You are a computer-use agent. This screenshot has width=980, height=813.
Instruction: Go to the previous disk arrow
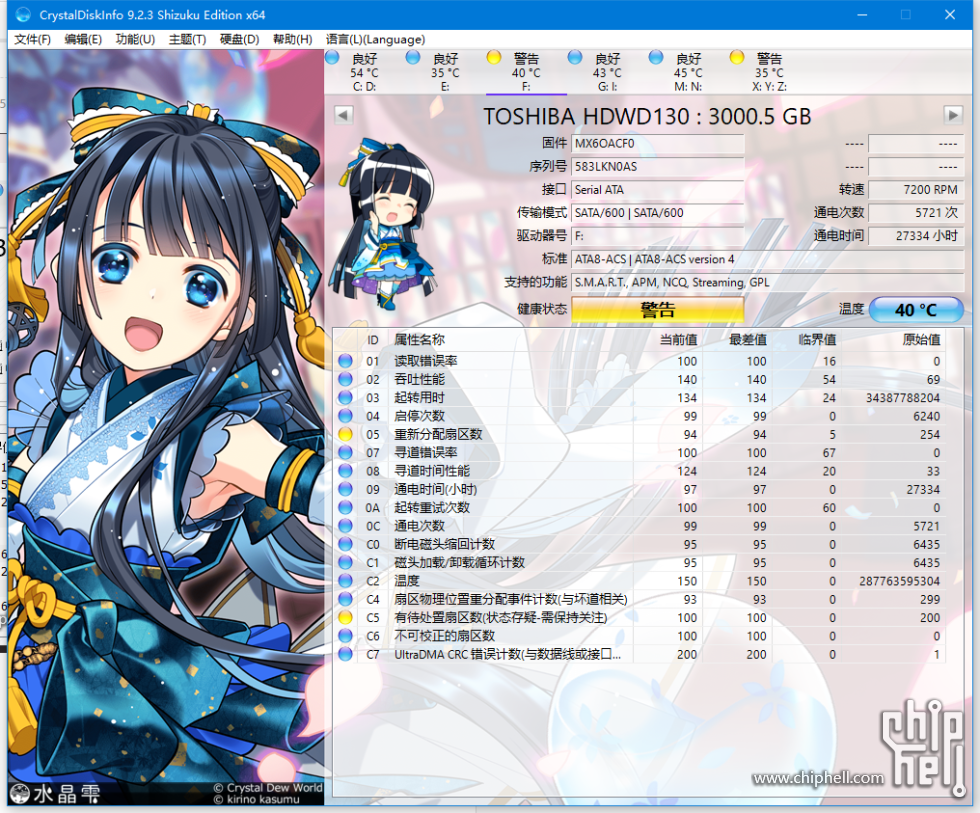344,115
